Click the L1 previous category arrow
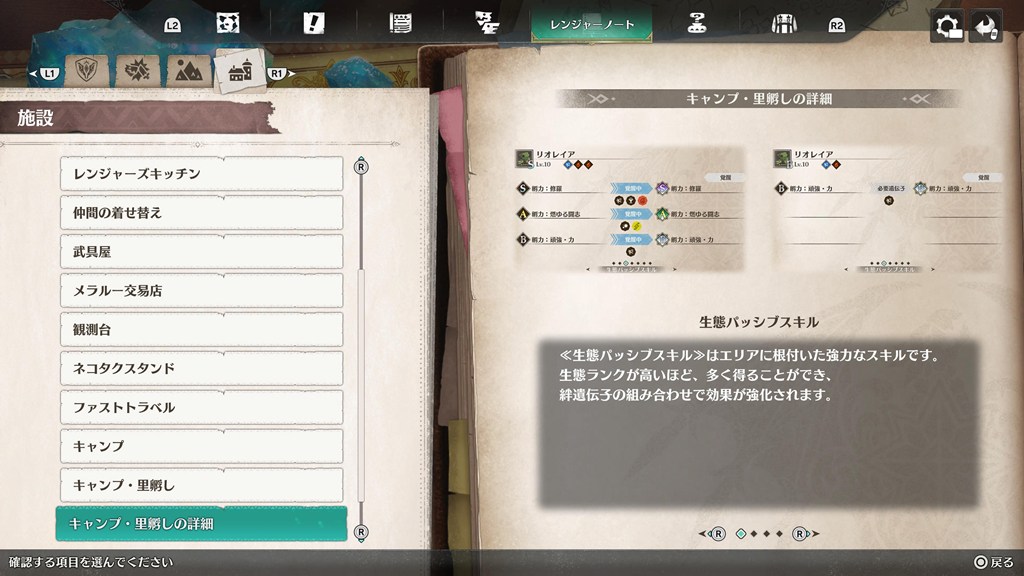The width and height of the screenshot is (1024, 576). 44,73
